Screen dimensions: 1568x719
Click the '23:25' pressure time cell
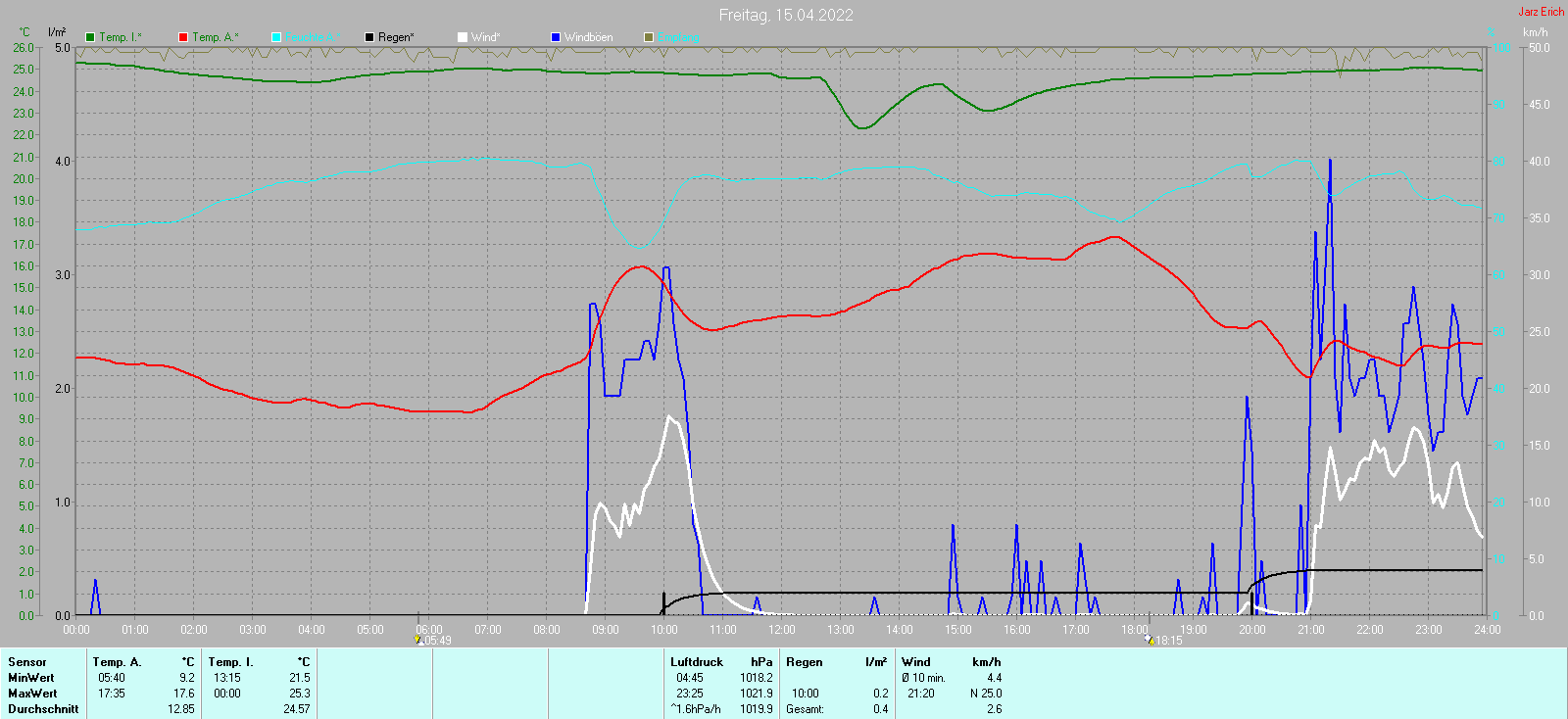pyautogui.click(x=690, y=694)
